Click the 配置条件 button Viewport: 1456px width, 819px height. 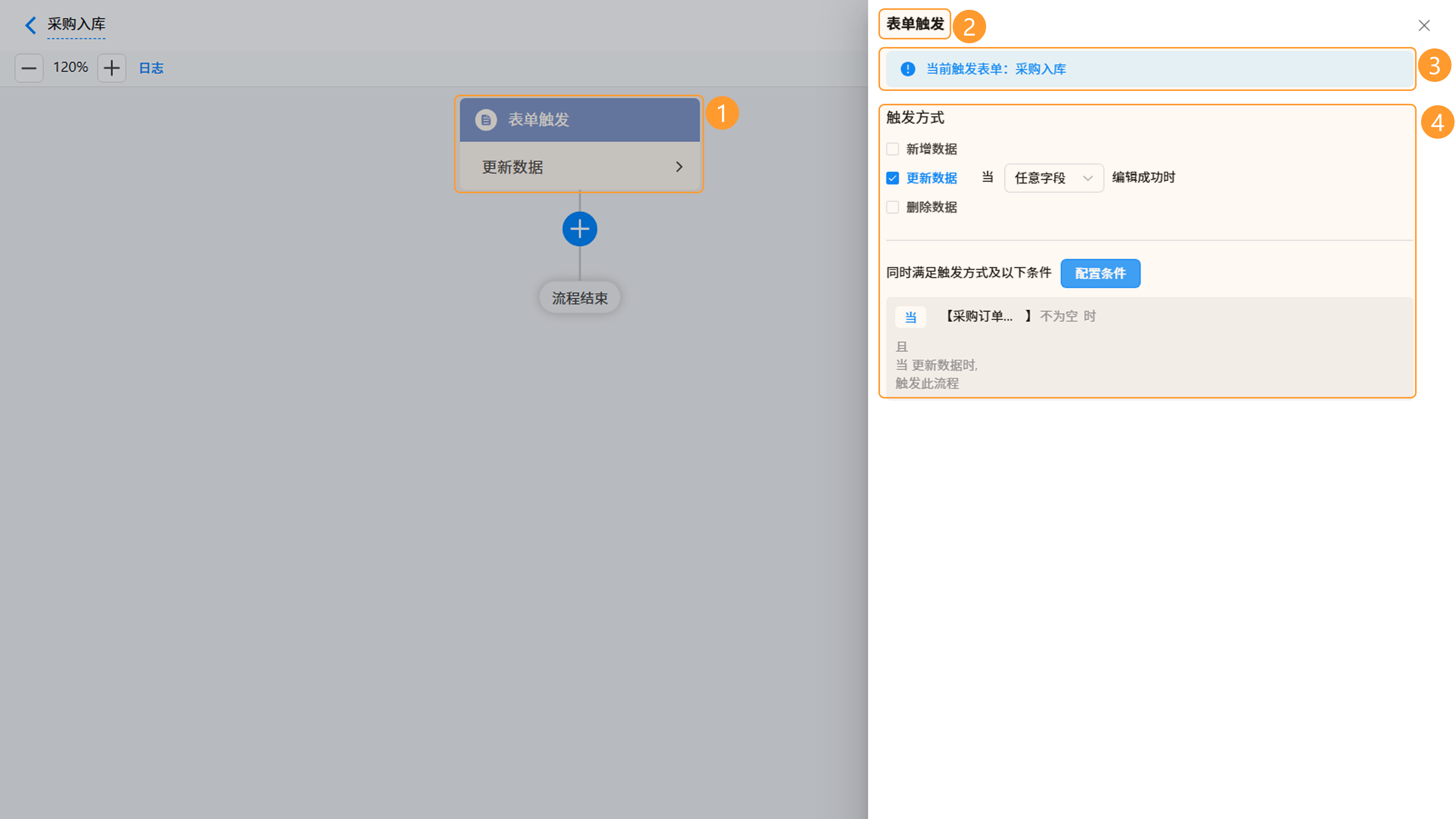coord(1100,274)
